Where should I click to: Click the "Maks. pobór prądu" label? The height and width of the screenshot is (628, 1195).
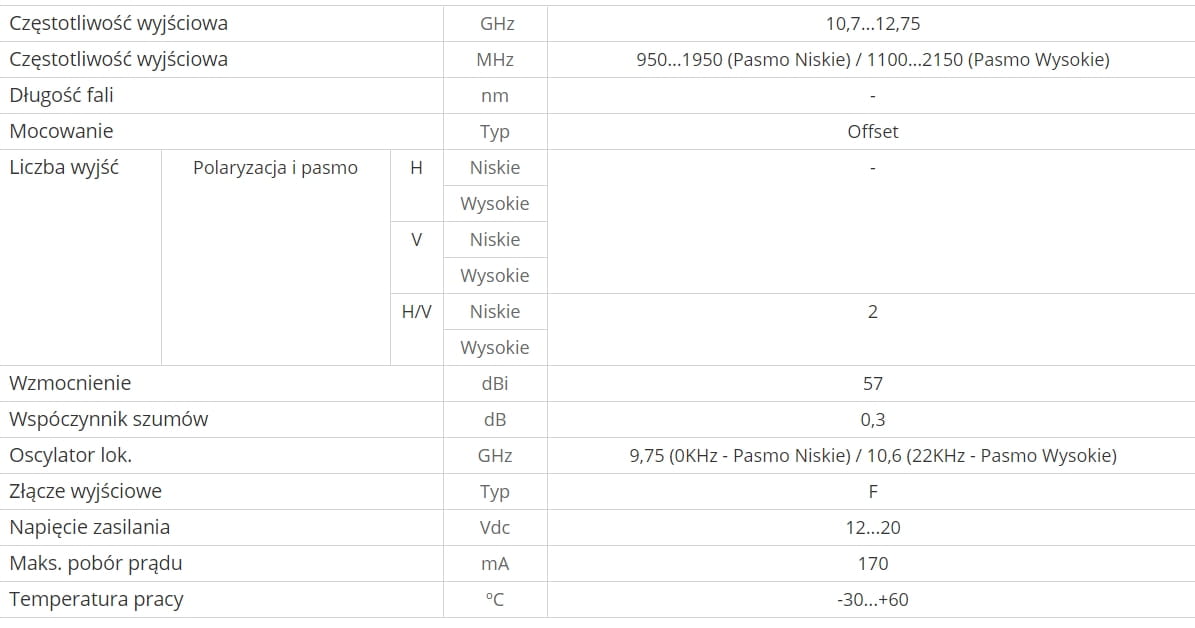point(95,563)
